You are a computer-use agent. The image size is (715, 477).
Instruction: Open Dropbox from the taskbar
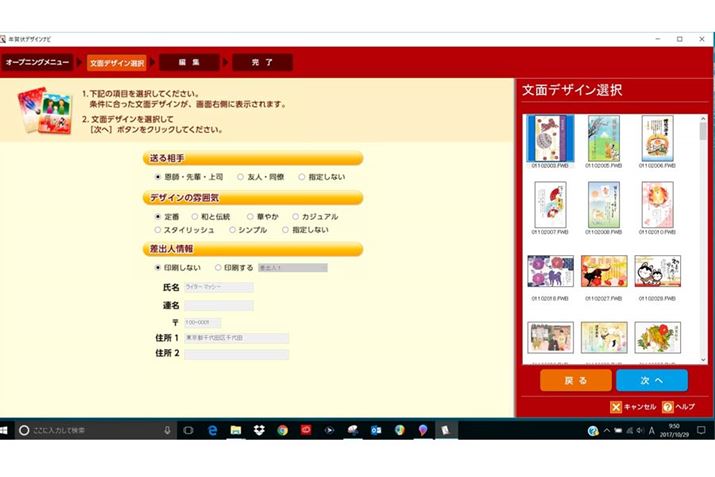coord(259,430)
